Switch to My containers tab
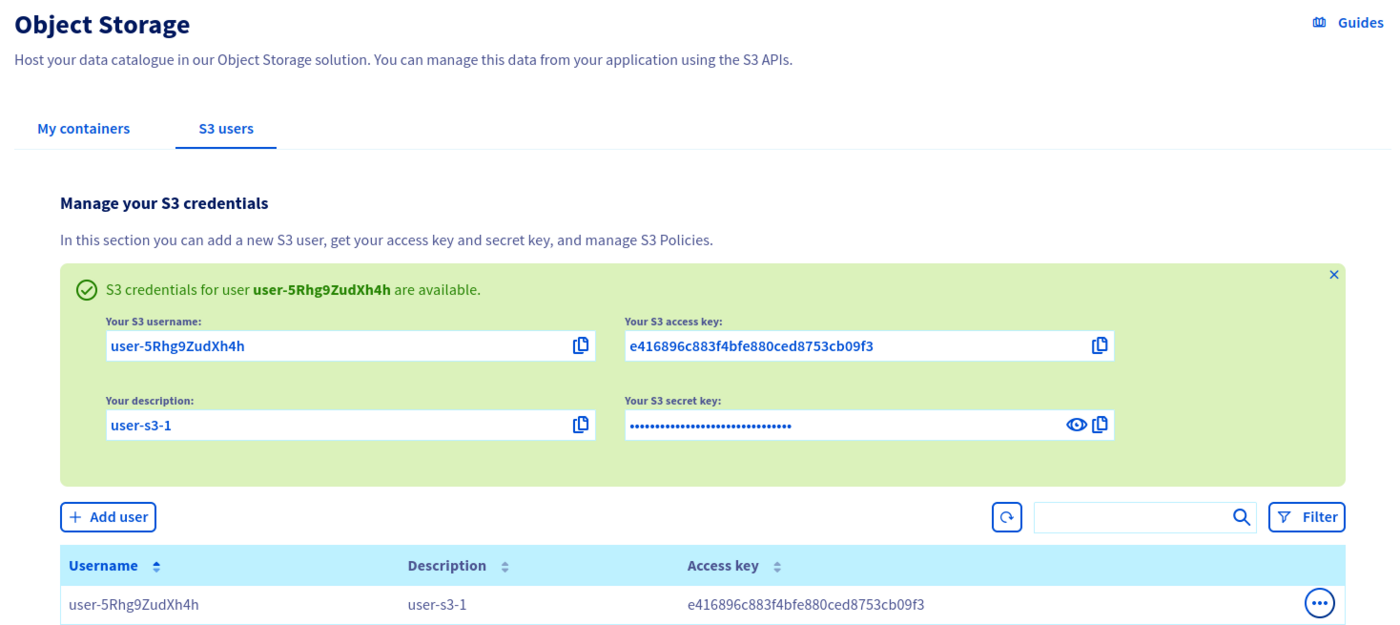 click(83, 129)
